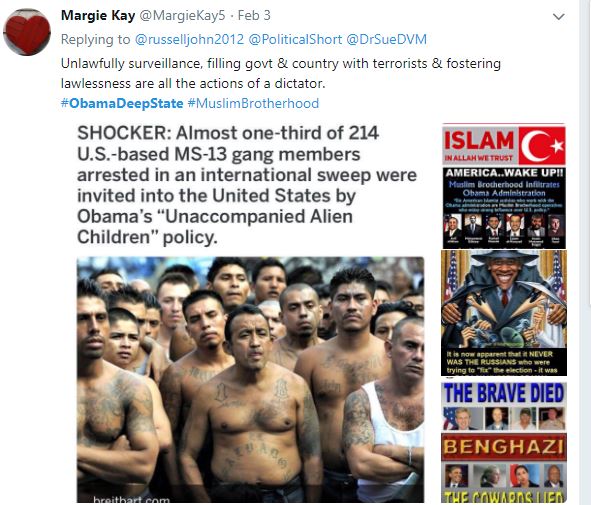The width and height of the screenshot is (591, 505).
Task: Open Margie Kay's profile name link
Action: (98, 15)
